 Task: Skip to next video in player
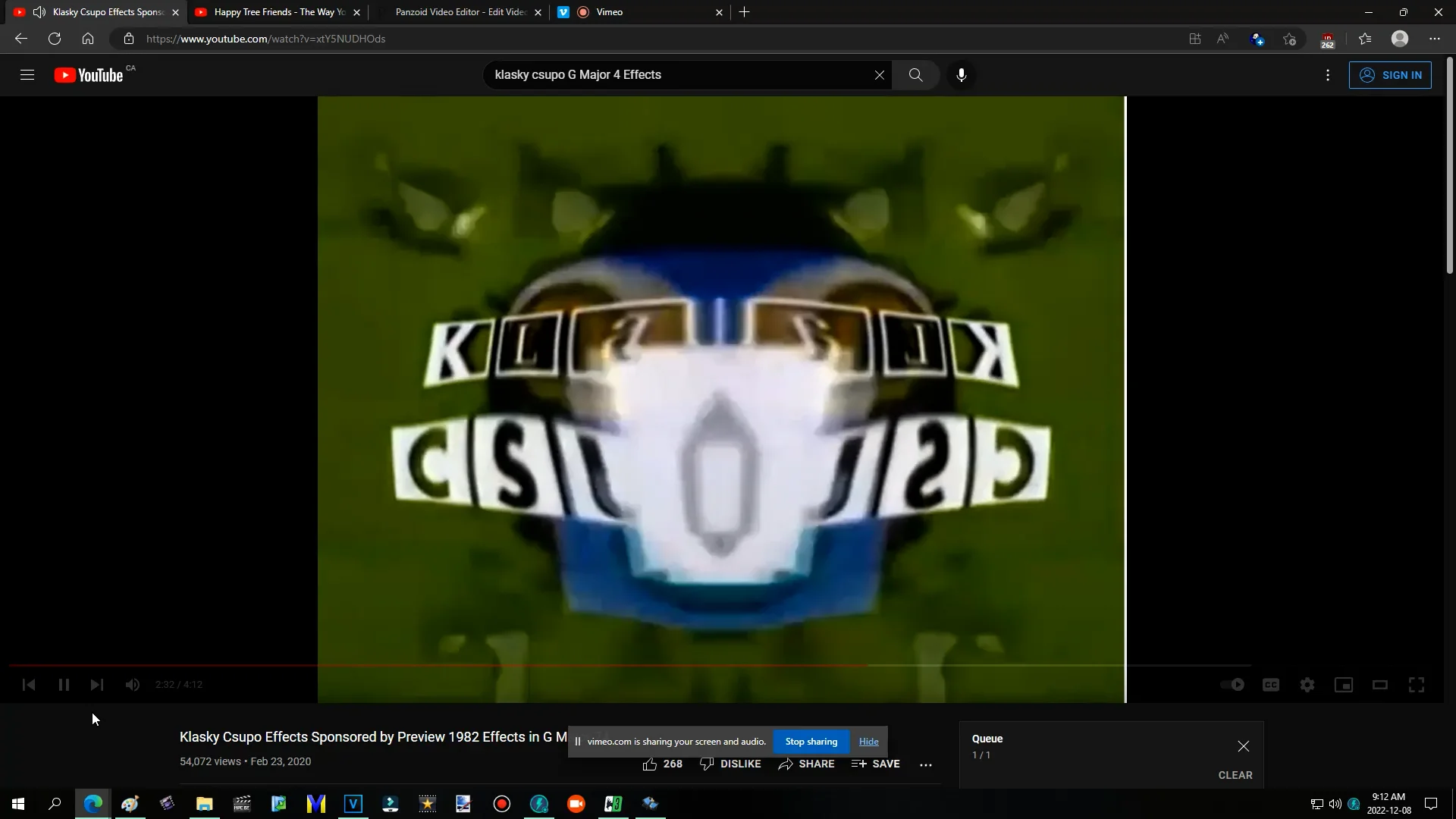tap(97, 685)
